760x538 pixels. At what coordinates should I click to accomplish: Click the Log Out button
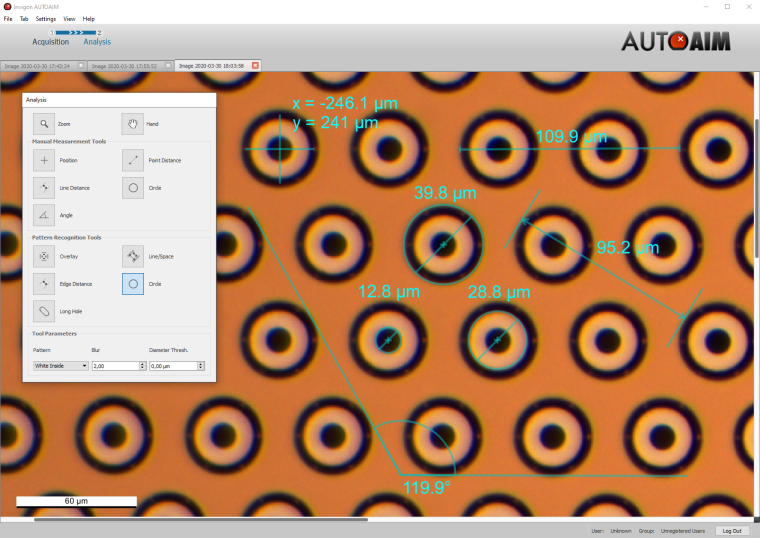click(731, 531)
